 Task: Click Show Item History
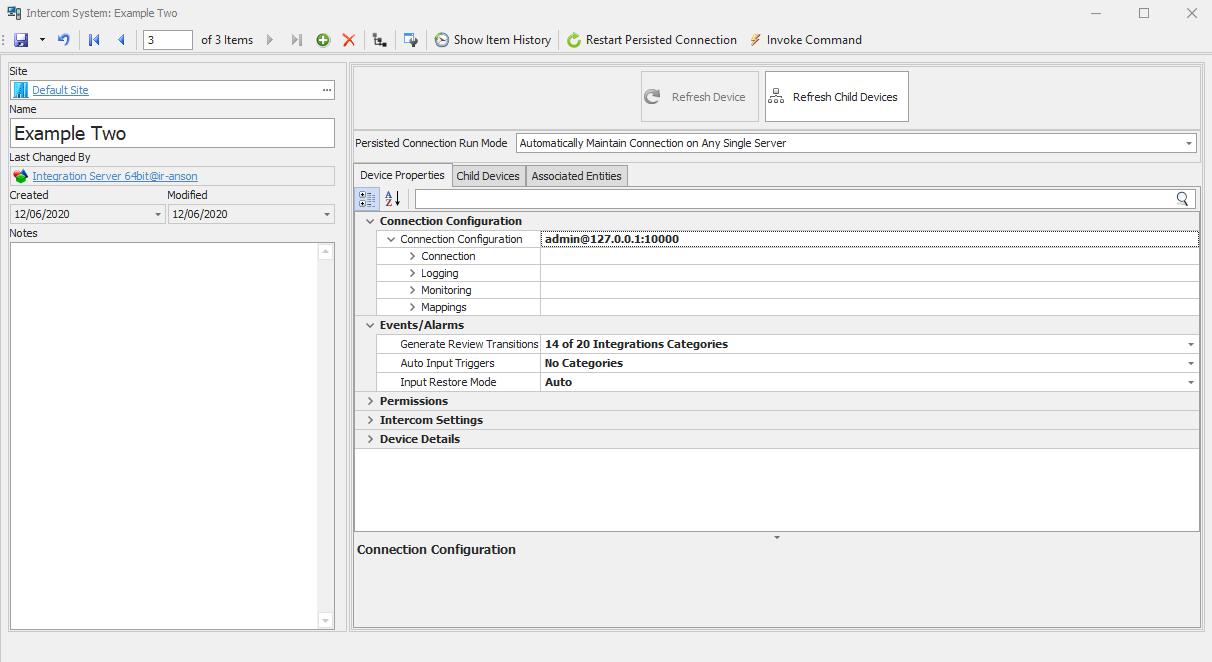tap(492, 40)
